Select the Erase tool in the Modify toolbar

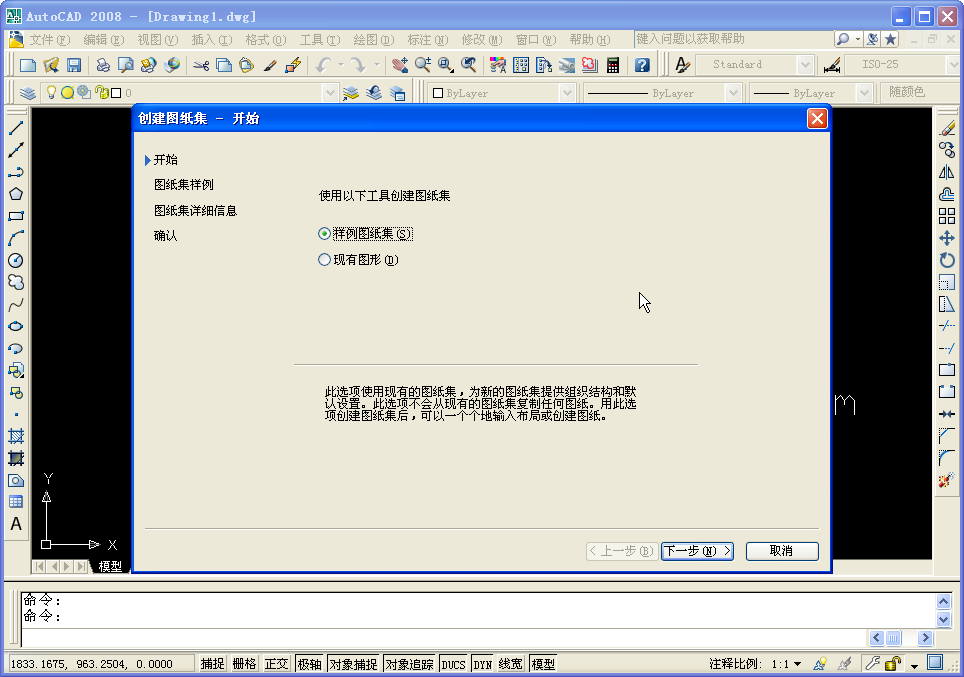click(x=946, y=127)
